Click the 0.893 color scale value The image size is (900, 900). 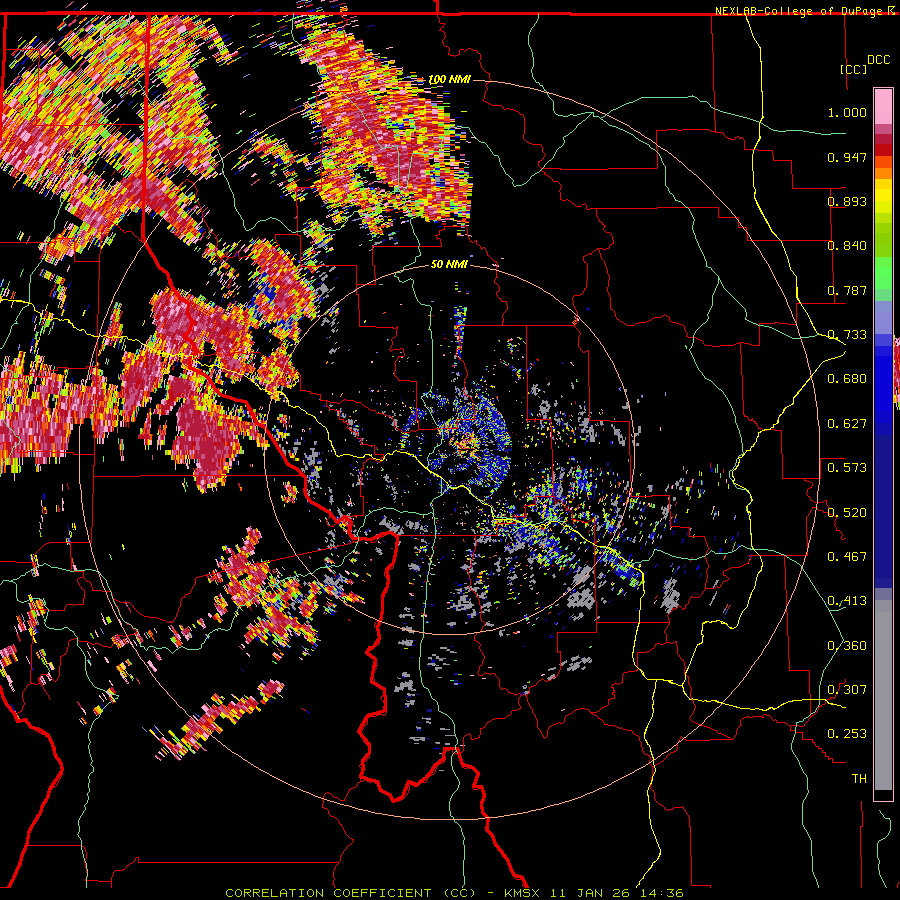click(x=847, y=201)
